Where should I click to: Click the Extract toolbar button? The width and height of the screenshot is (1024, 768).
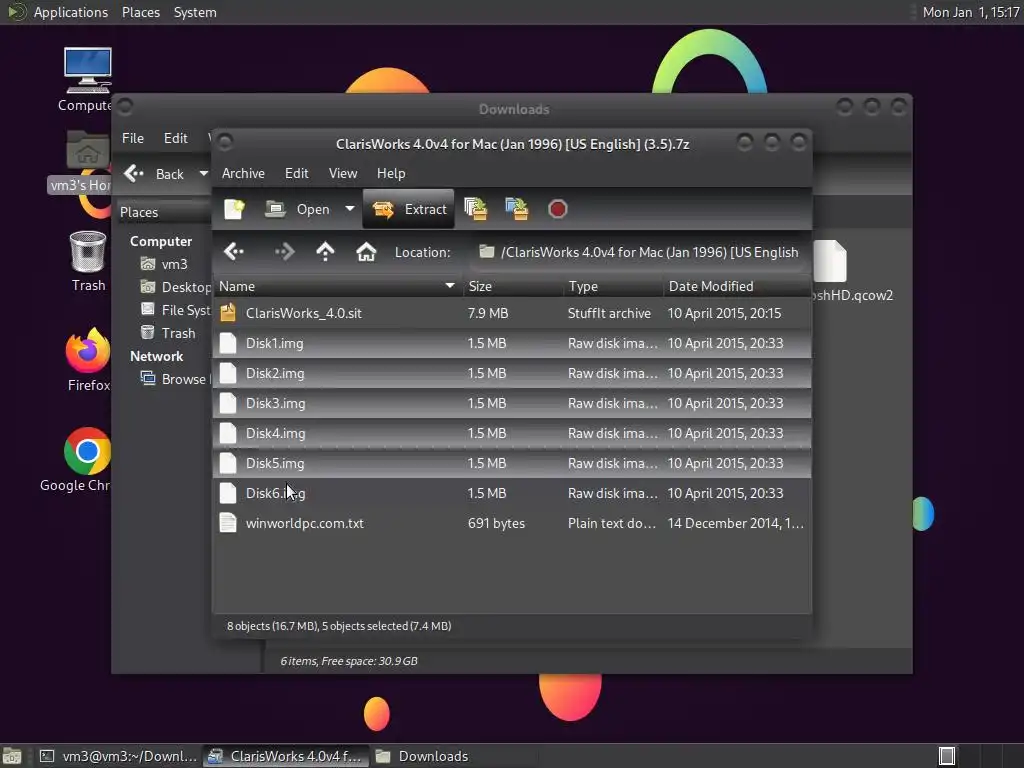point(409,209)
